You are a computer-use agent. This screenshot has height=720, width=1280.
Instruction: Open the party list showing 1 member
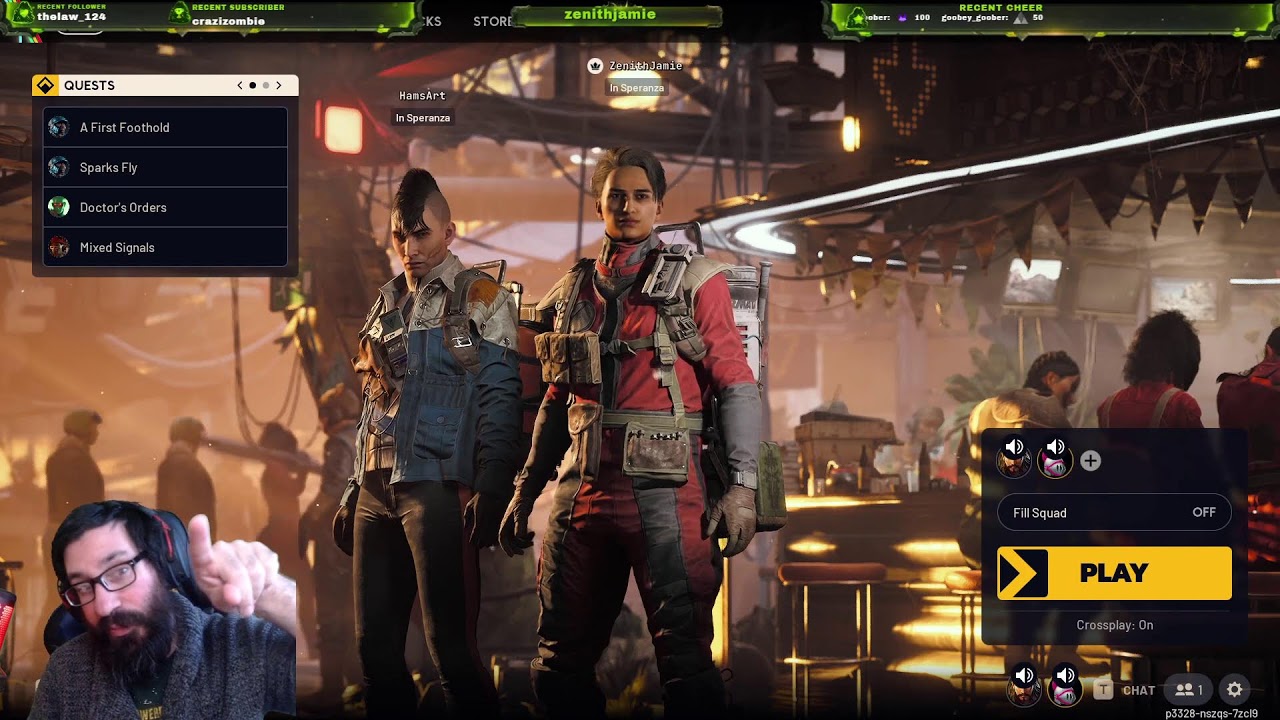tap(1189, 690)
